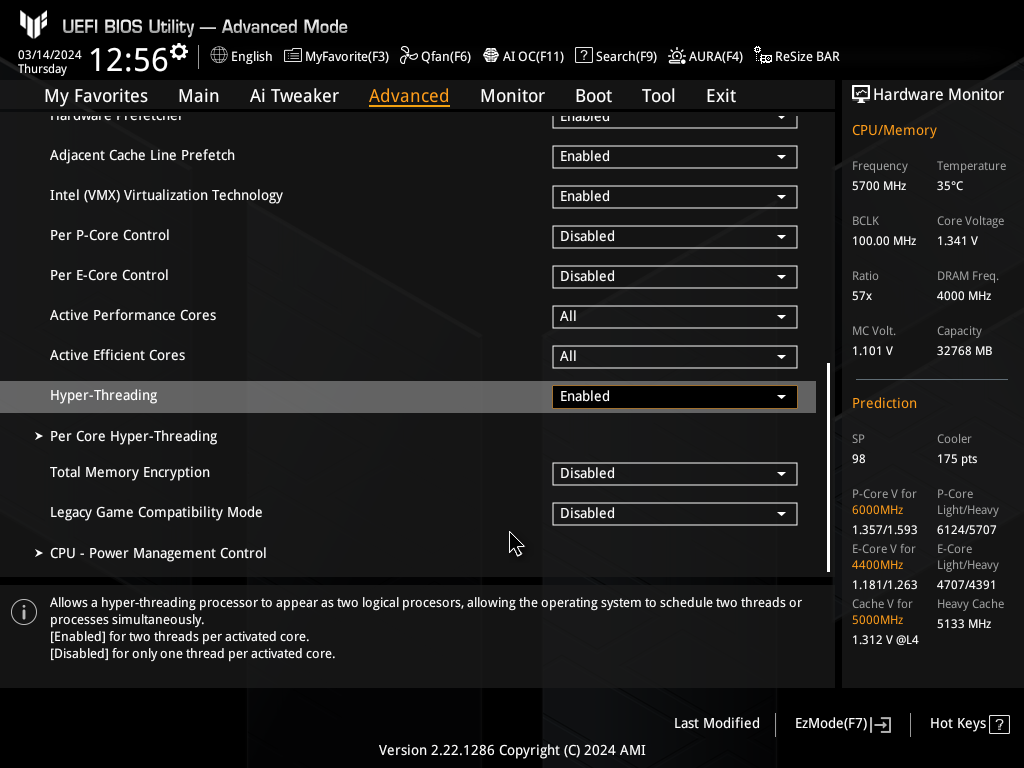Screen dimensions: 1024x768
Task: Open Qfan fan control icon
Action: pos(408,56)
